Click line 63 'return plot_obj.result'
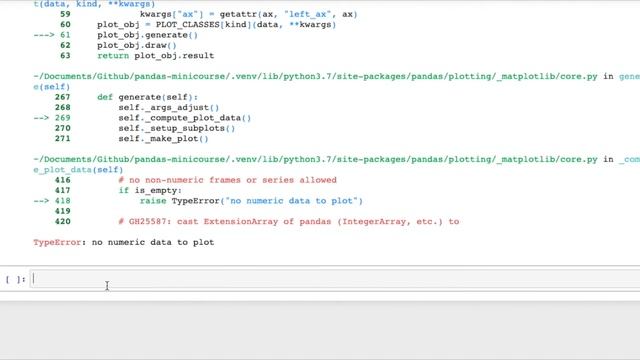Image resolution: width=640 pixels, height=360 pixels. [x=156, y=56]
